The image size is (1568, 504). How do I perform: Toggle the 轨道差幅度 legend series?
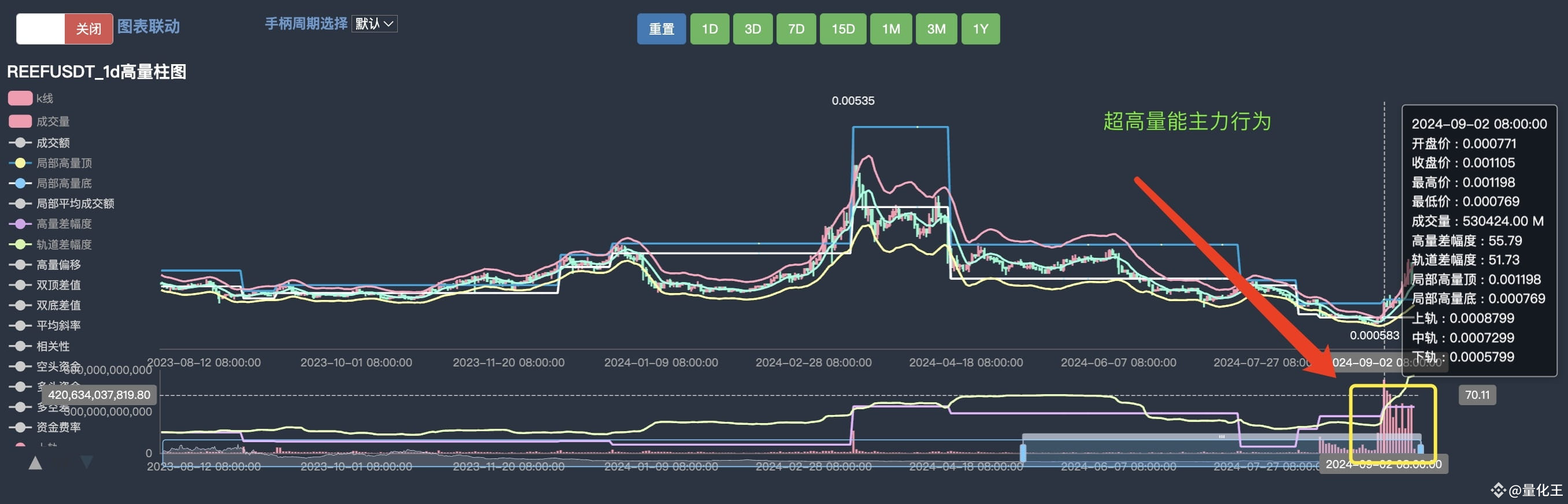click(50, 244)
